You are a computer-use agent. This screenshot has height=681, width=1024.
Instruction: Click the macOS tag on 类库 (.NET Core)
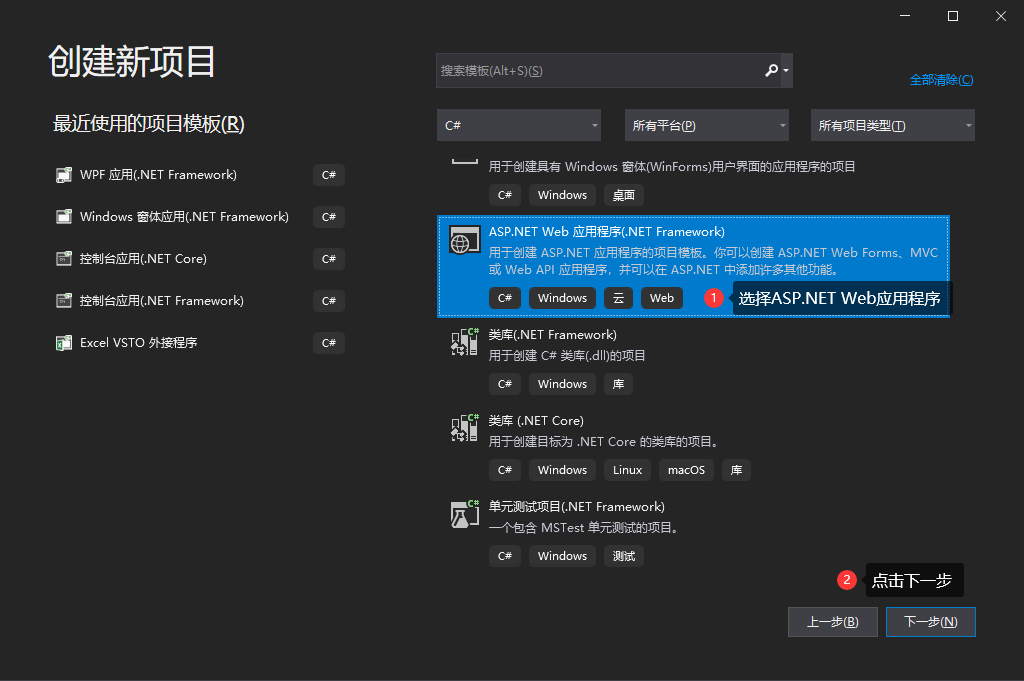pyautogui.click(x=686, y=470)
